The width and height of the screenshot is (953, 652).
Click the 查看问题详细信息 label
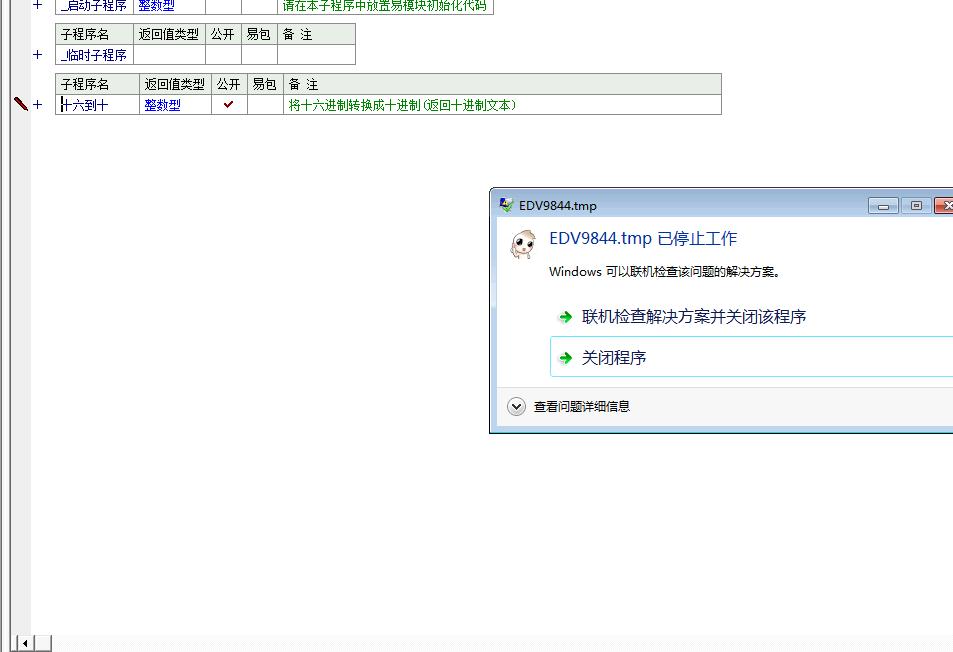[x=582, y=407]
